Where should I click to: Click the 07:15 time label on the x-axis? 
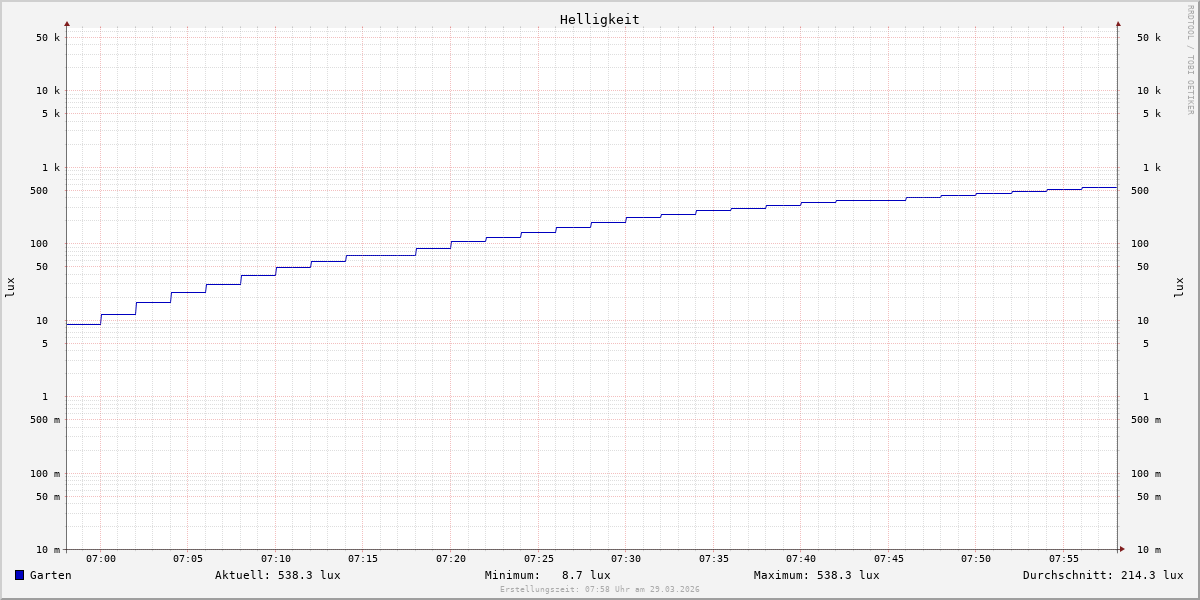pyautogui.click(x=363, y=559)
